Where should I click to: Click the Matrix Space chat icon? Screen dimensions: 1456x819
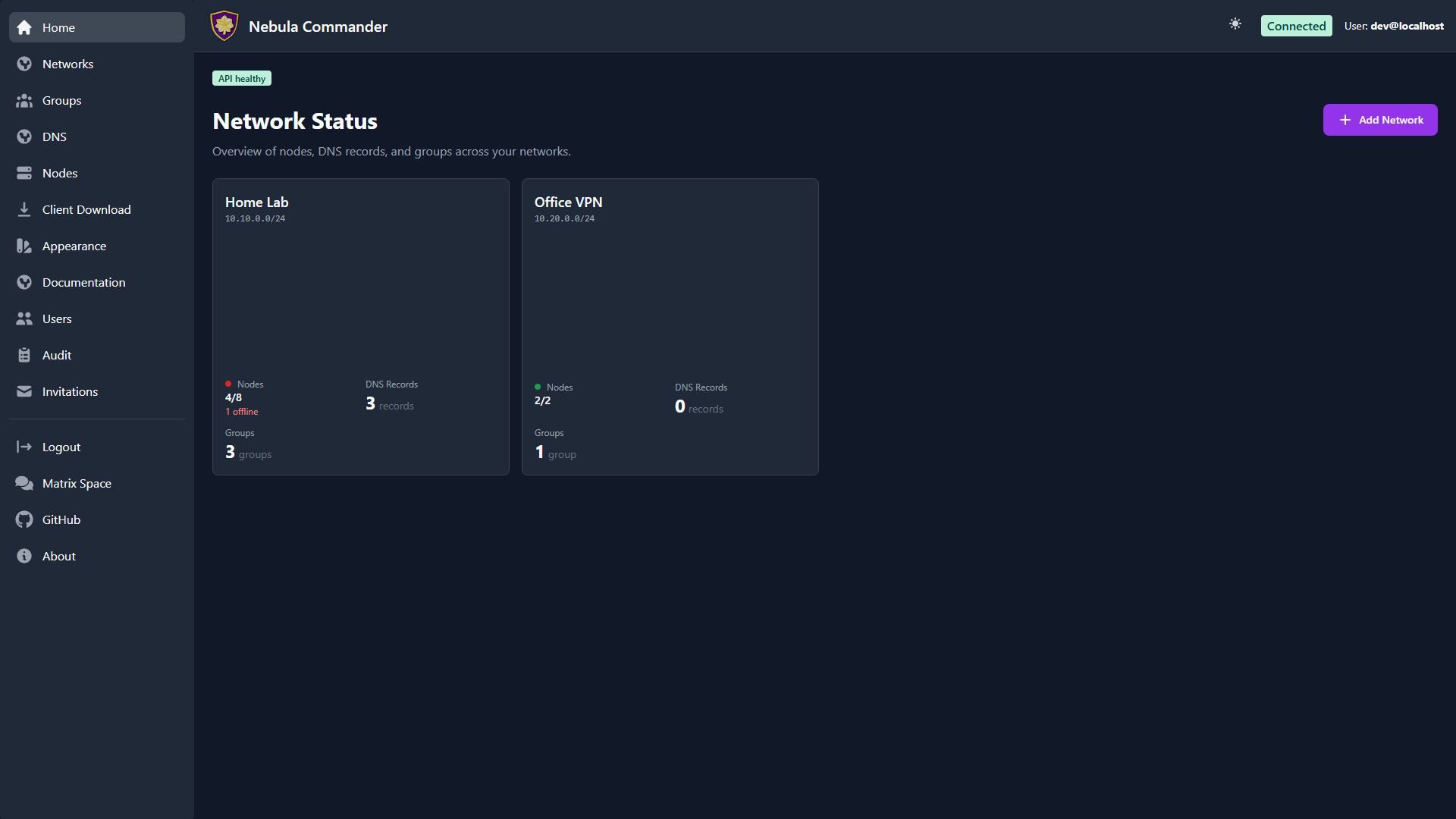click(24, 483)
